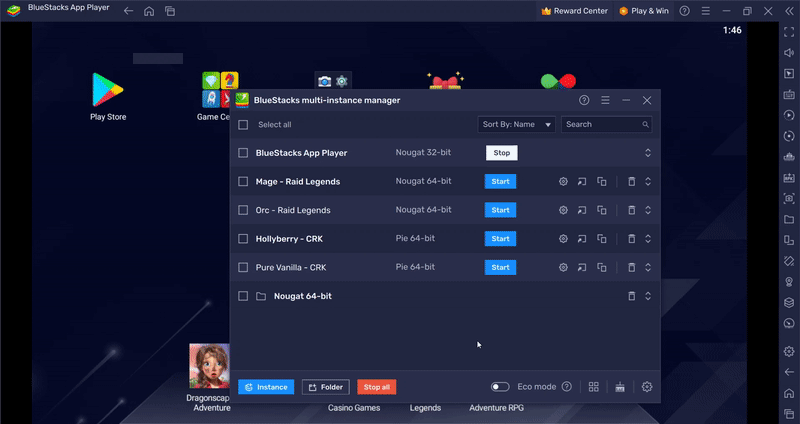Click the arrange instances grid icon
Image resolution: width=800 pixels, height=424 pixels.
coord(594,387)
